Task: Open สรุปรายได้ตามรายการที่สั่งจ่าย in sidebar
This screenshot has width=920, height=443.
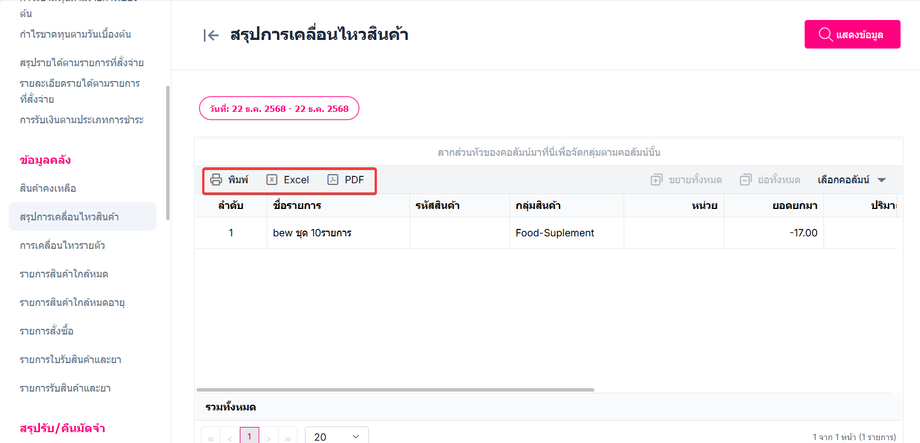Action: [x=82, y=62]
